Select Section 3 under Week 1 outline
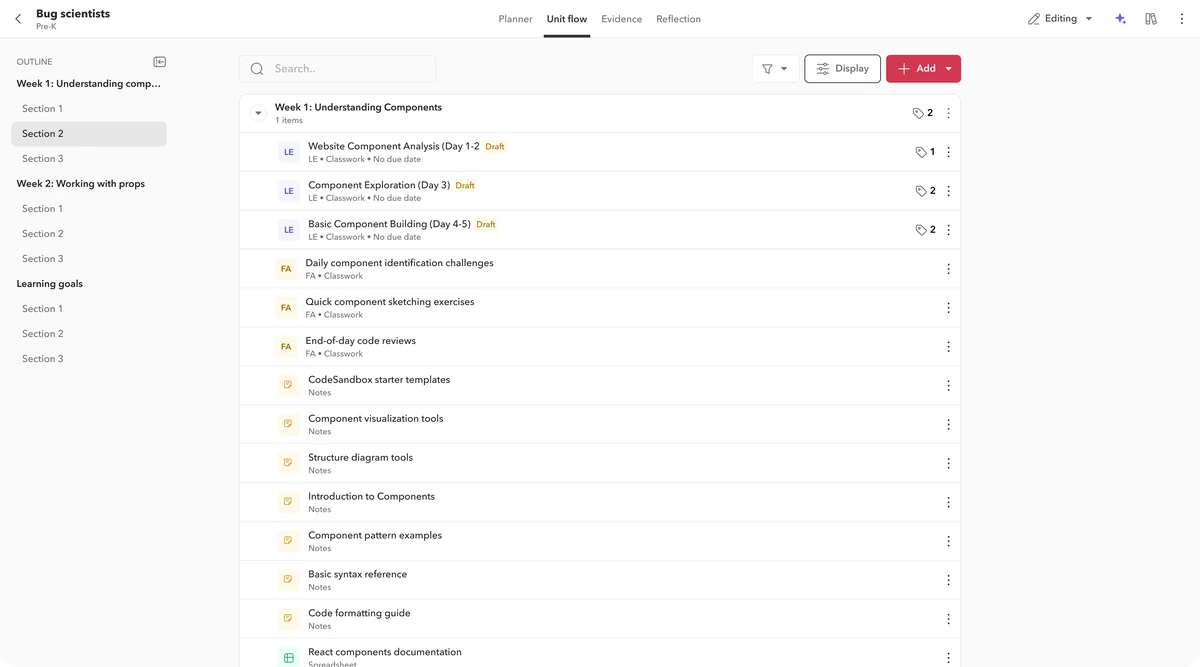This screenshot has width=1200, height=667. coord(89,159)
